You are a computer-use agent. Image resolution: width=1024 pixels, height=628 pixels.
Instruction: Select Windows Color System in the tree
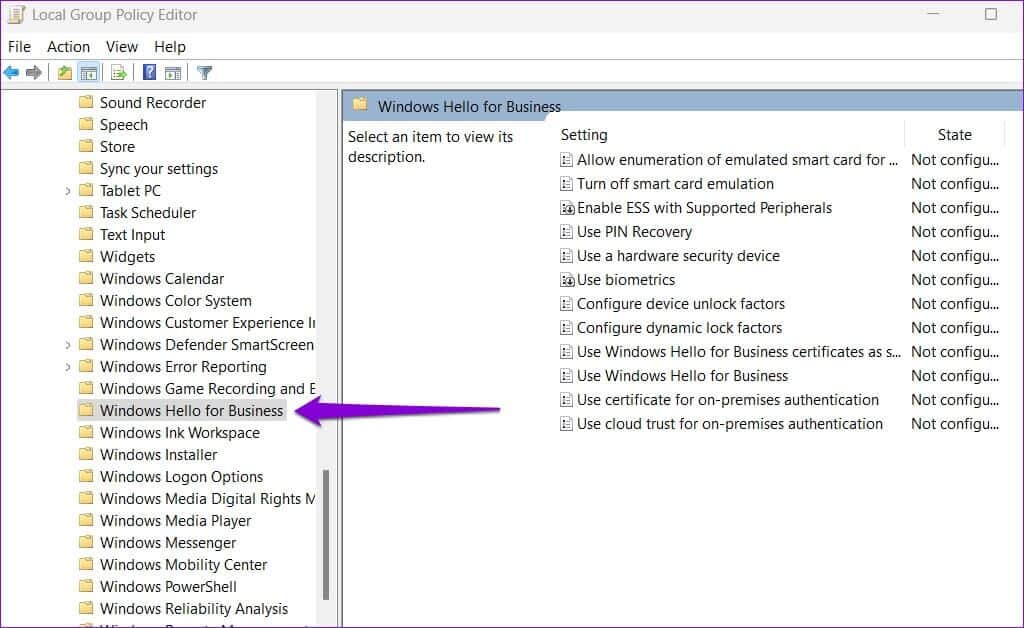coord(176,300)
